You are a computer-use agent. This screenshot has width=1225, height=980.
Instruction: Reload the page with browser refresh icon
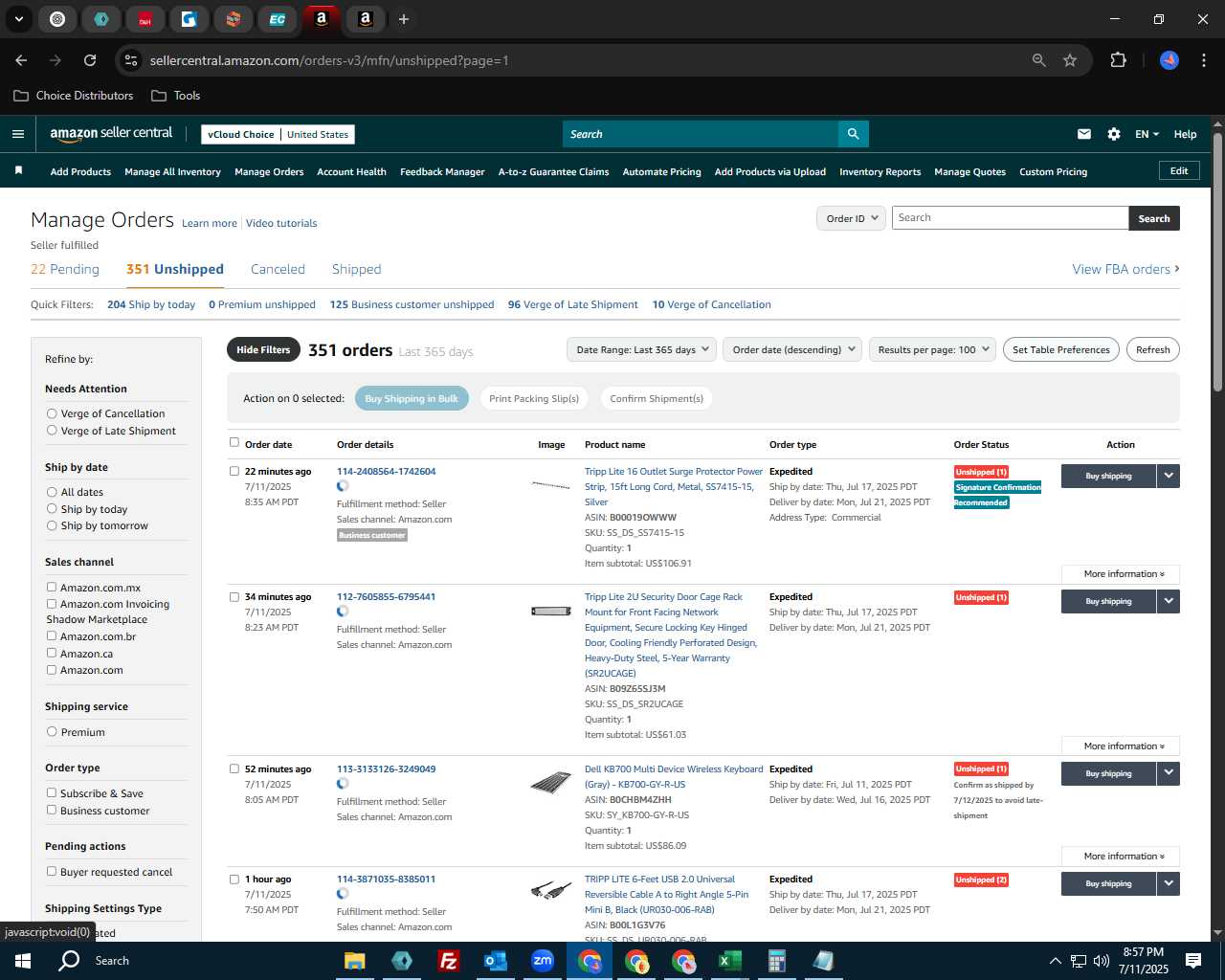(x=90, y=60)
